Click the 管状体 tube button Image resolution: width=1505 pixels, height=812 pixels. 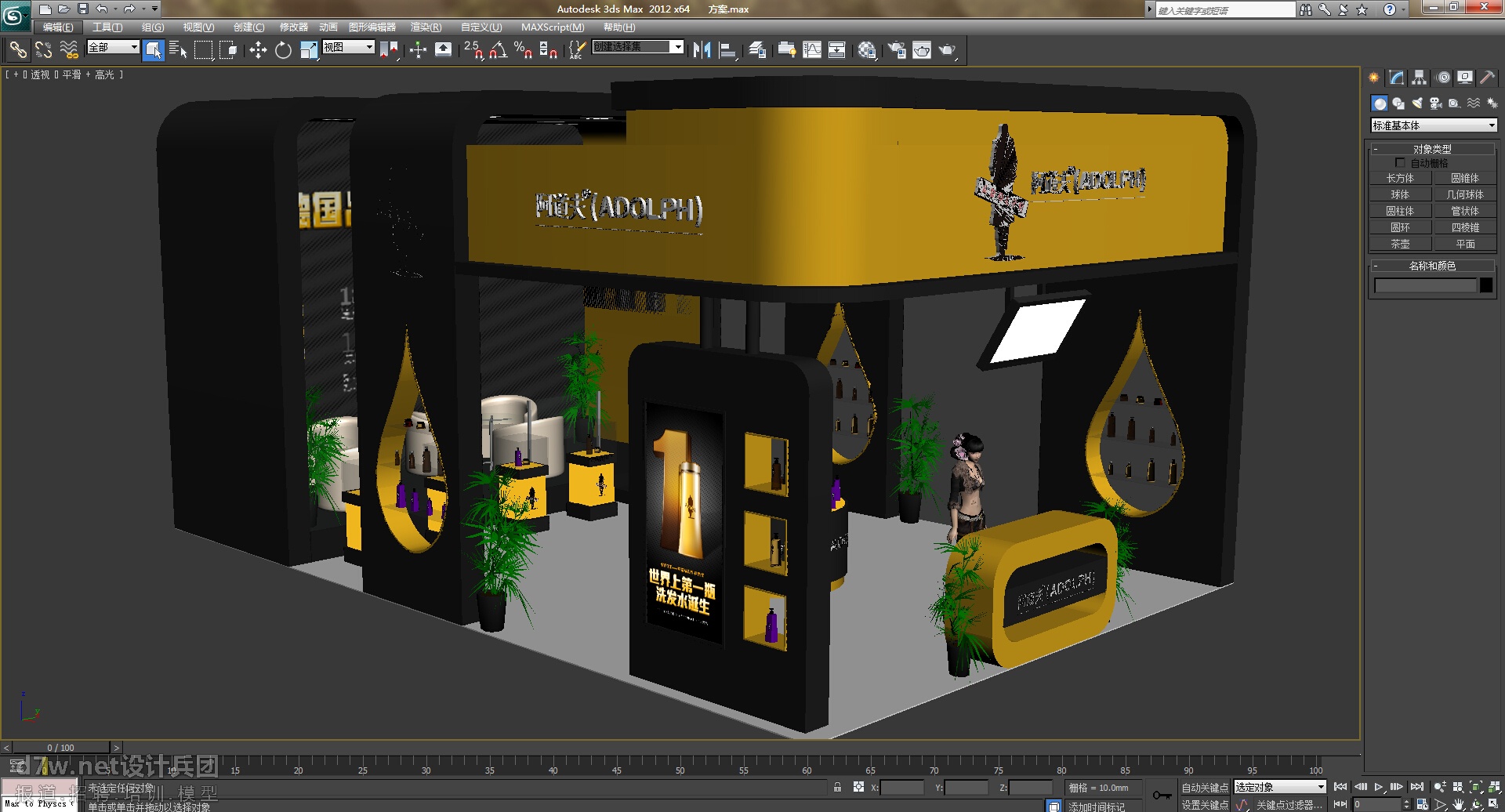(x=1464, y=212)
